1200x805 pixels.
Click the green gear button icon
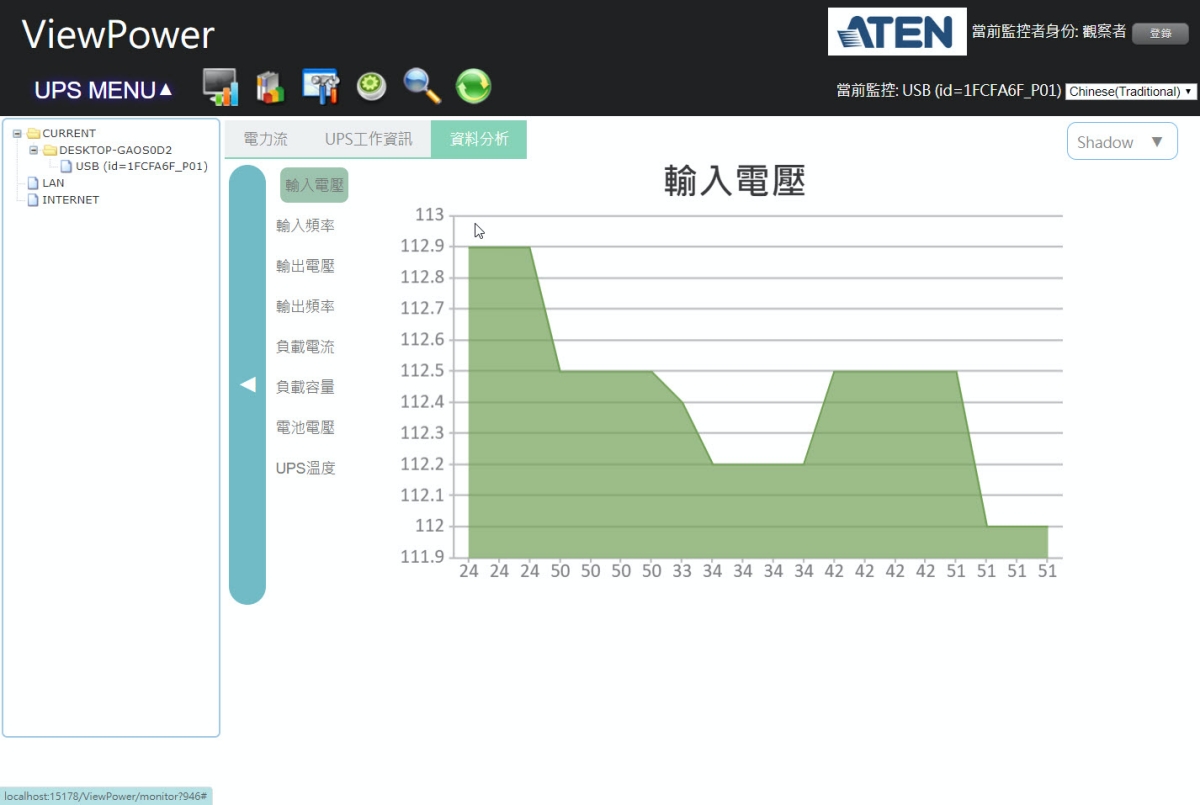(372, 87)
